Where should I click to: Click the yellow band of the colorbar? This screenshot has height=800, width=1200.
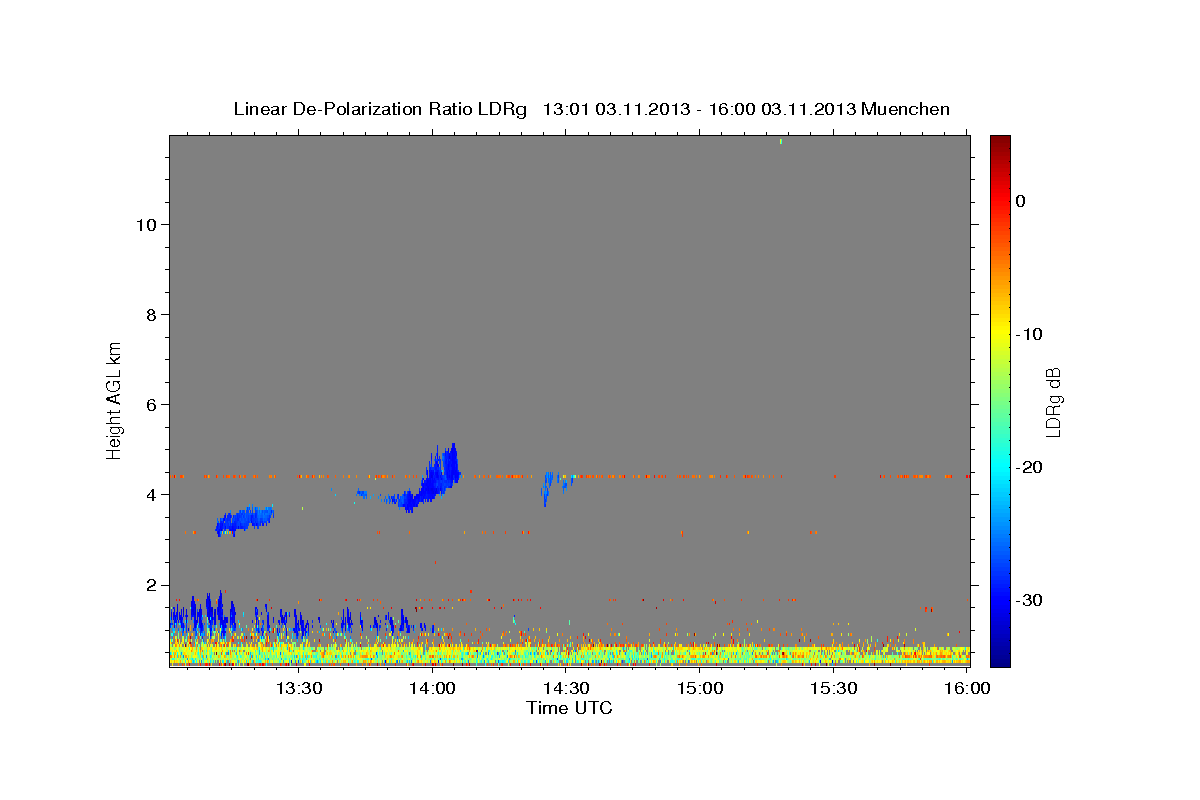tap(1000, 334)
